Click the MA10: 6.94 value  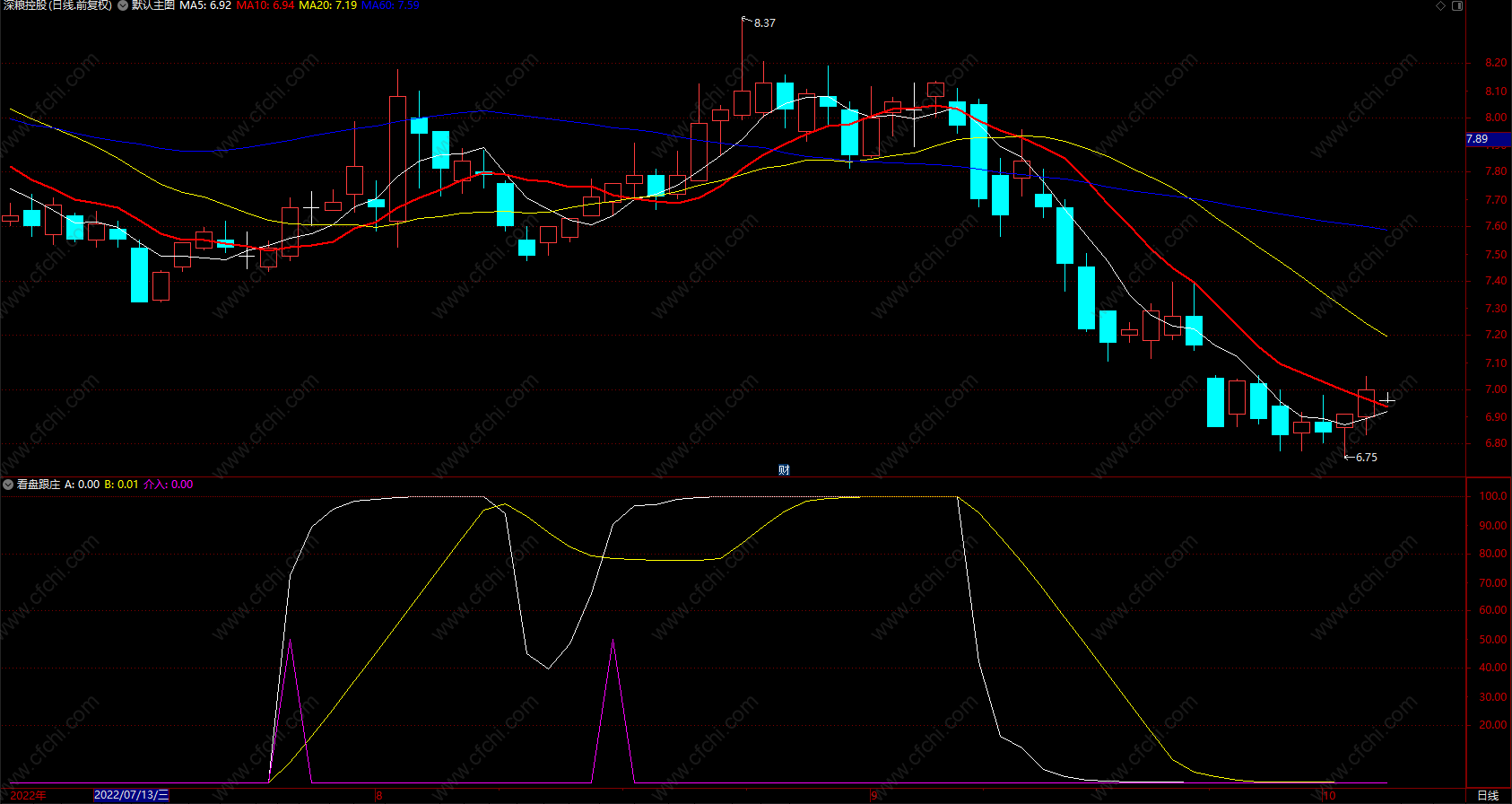[265, 5]
